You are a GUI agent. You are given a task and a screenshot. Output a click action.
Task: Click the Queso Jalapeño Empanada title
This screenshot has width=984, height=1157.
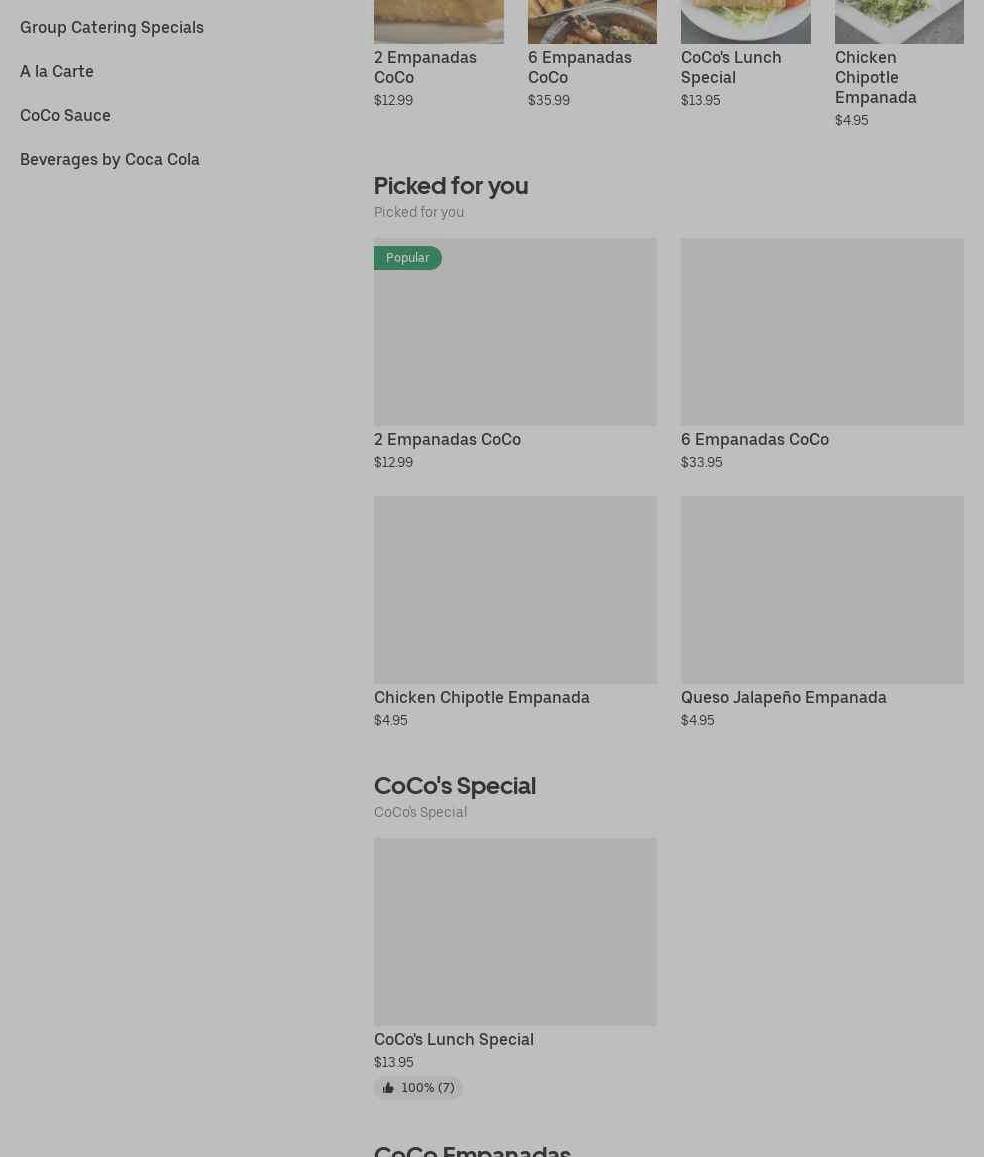pyautogui.click(x=783, y=697)
